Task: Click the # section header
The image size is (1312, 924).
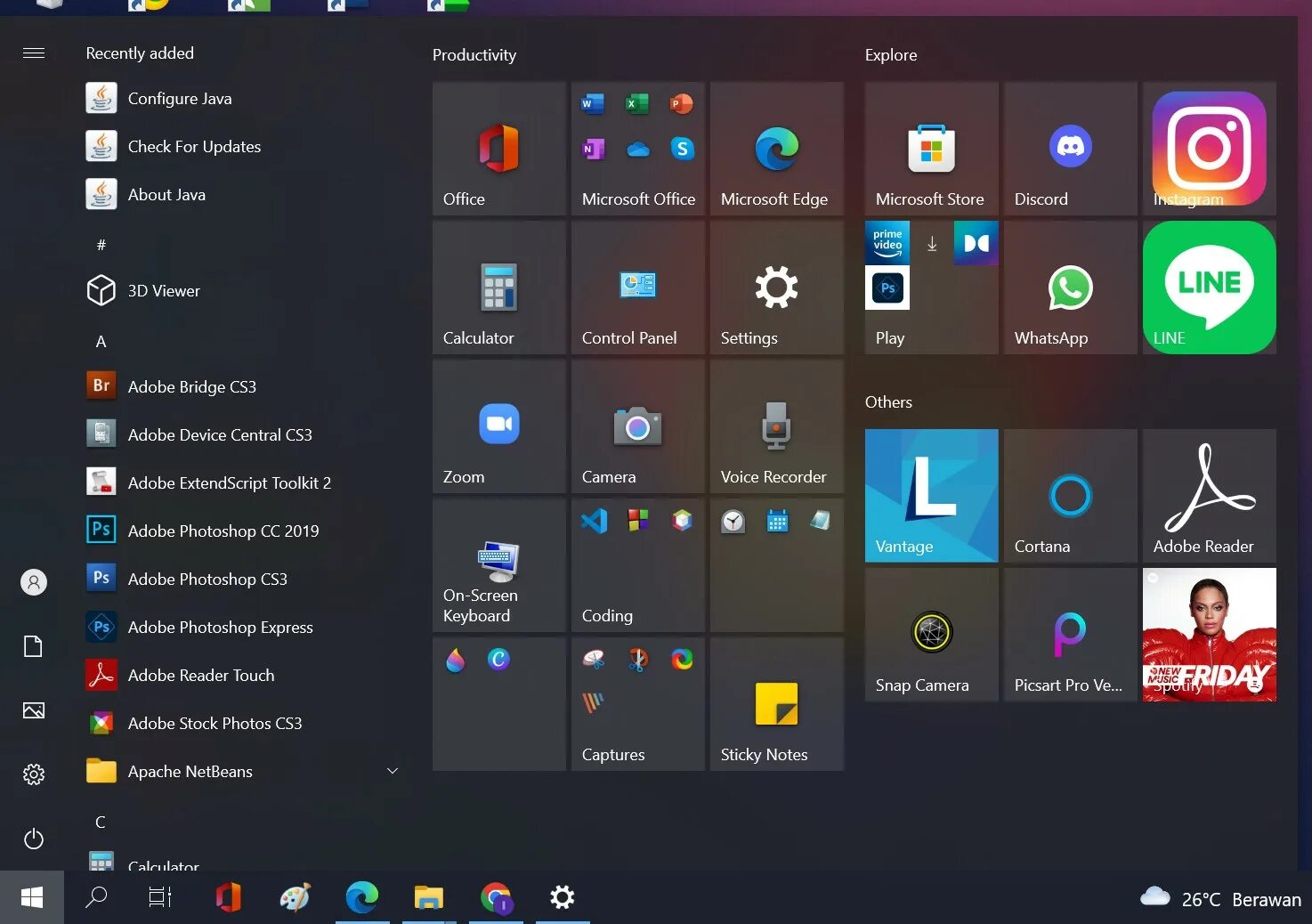Action: point(101,245)
